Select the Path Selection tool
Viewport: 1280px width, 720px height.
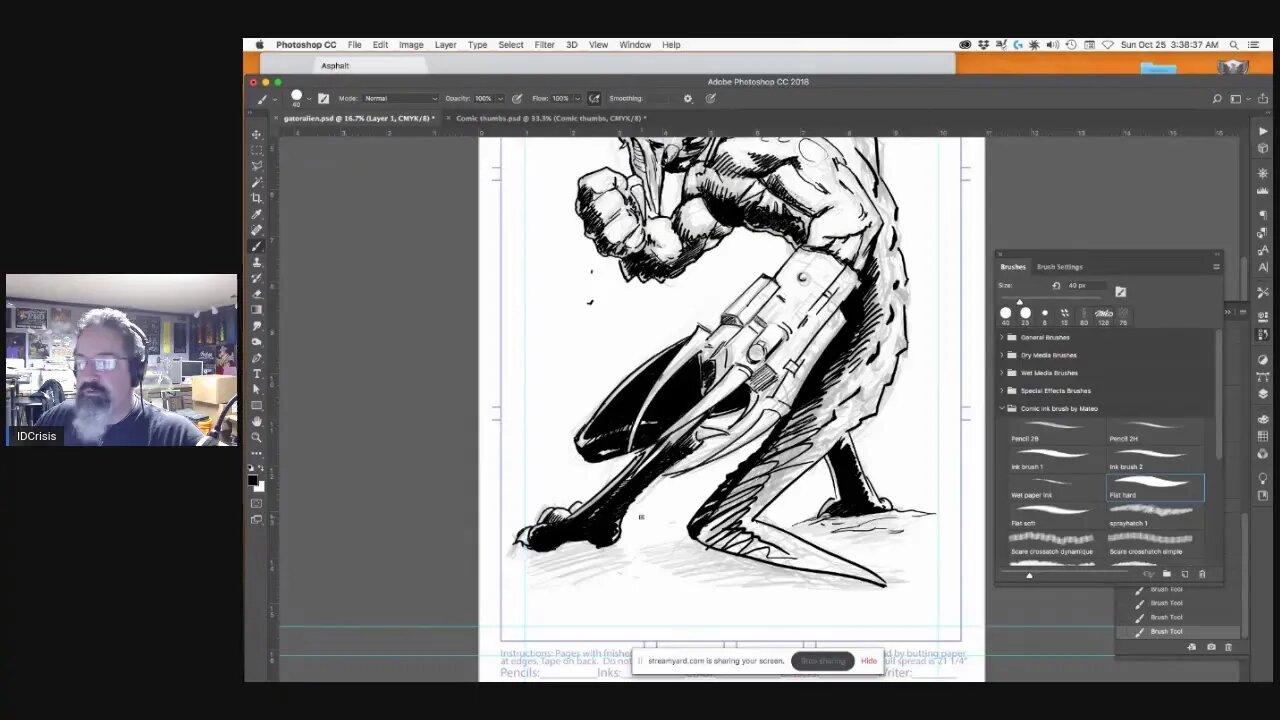click(257, 389)
